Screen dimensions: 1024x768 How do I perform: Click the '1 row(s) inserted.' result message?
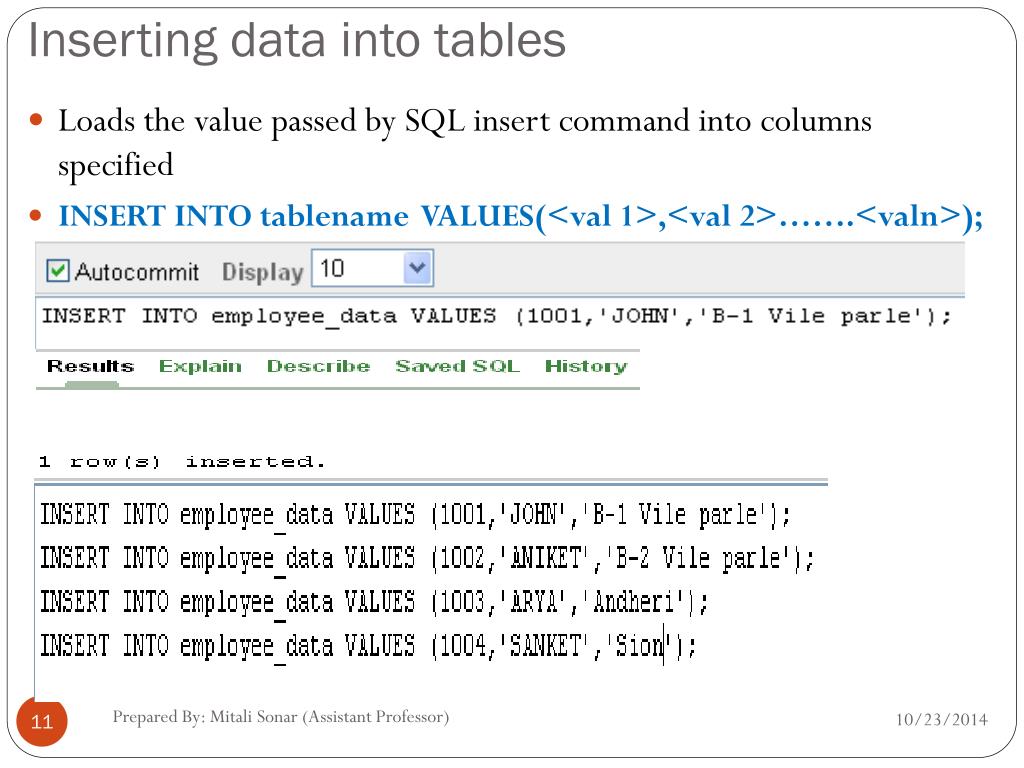[182, 462]
